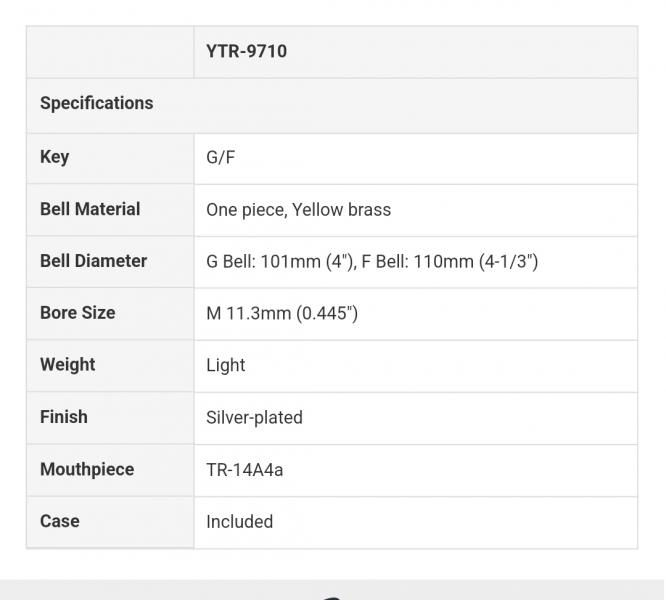Click the Included case value
Screen dimensions: 666x600
point(240,522)
